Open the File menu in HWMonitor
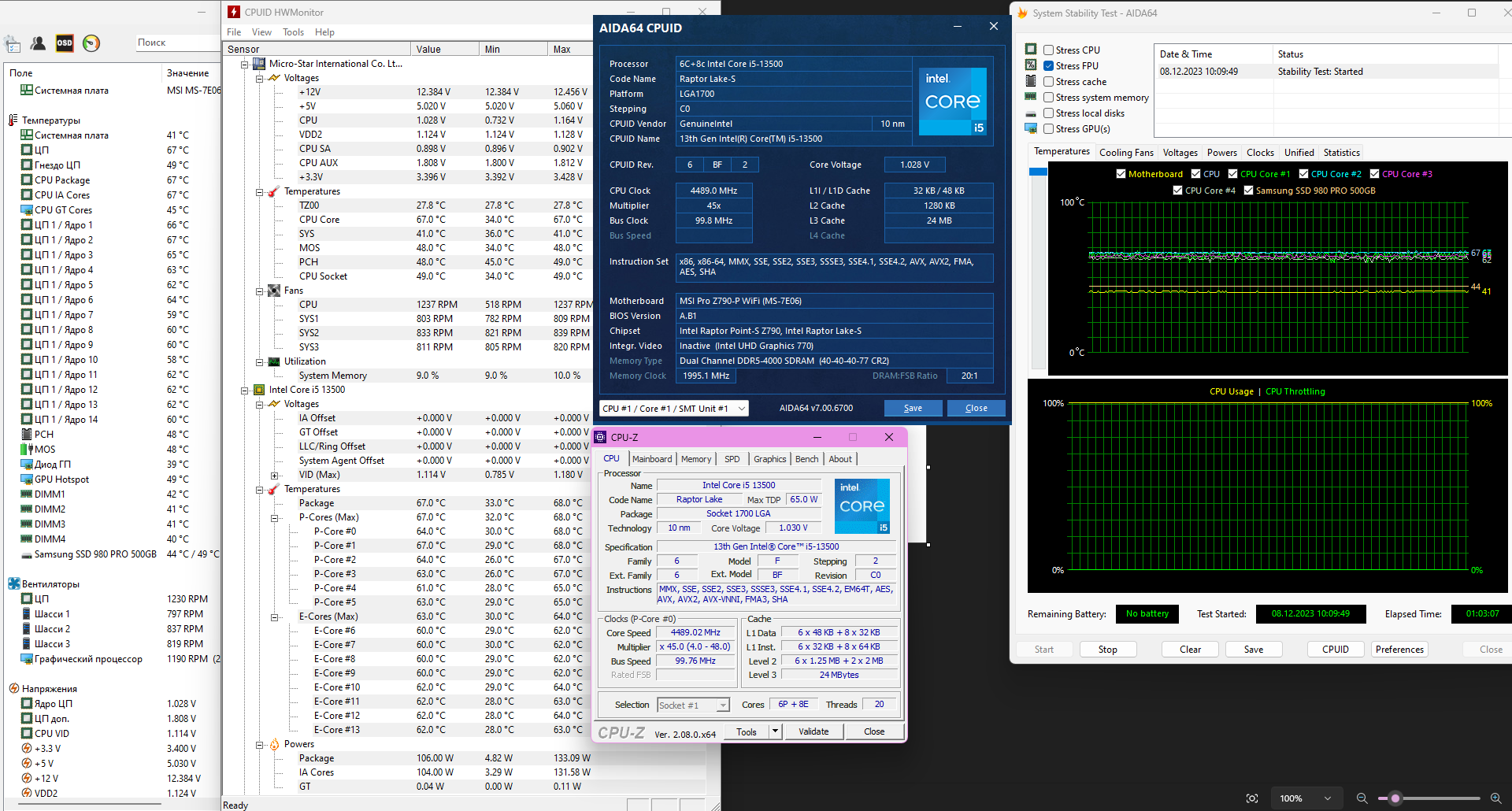 (x=234, y=32)
